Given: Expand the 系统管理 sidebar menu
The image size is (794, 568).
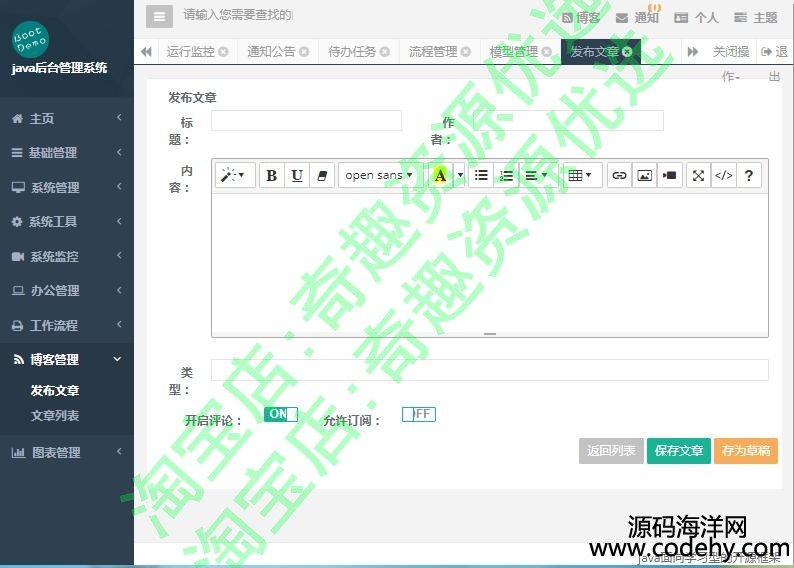Looking at the screenshot, I should [67, 187].
